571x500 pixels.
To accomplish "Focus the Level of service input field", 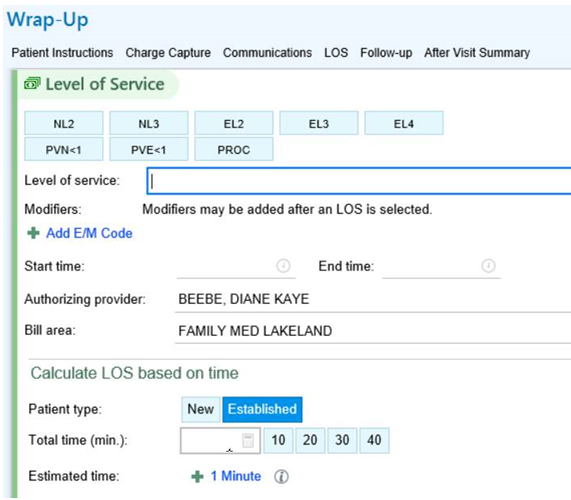I will point(359,181).
